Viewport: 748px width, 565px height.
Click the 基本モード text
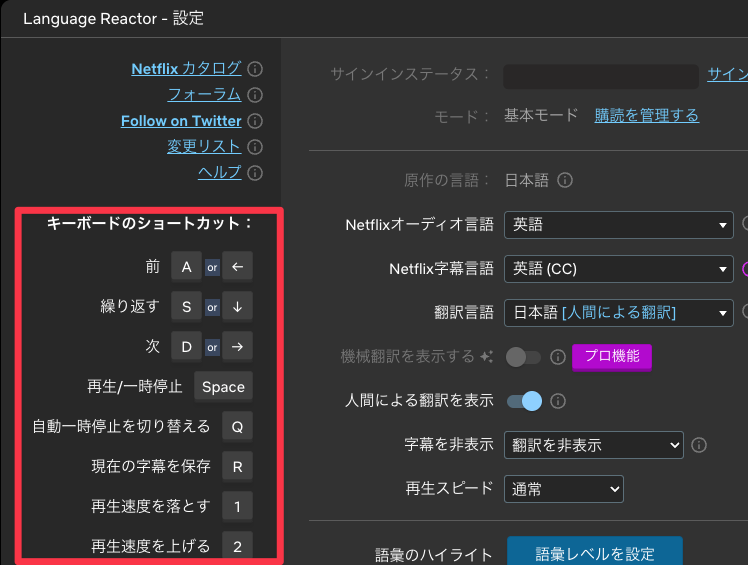(x=541, y=115)
